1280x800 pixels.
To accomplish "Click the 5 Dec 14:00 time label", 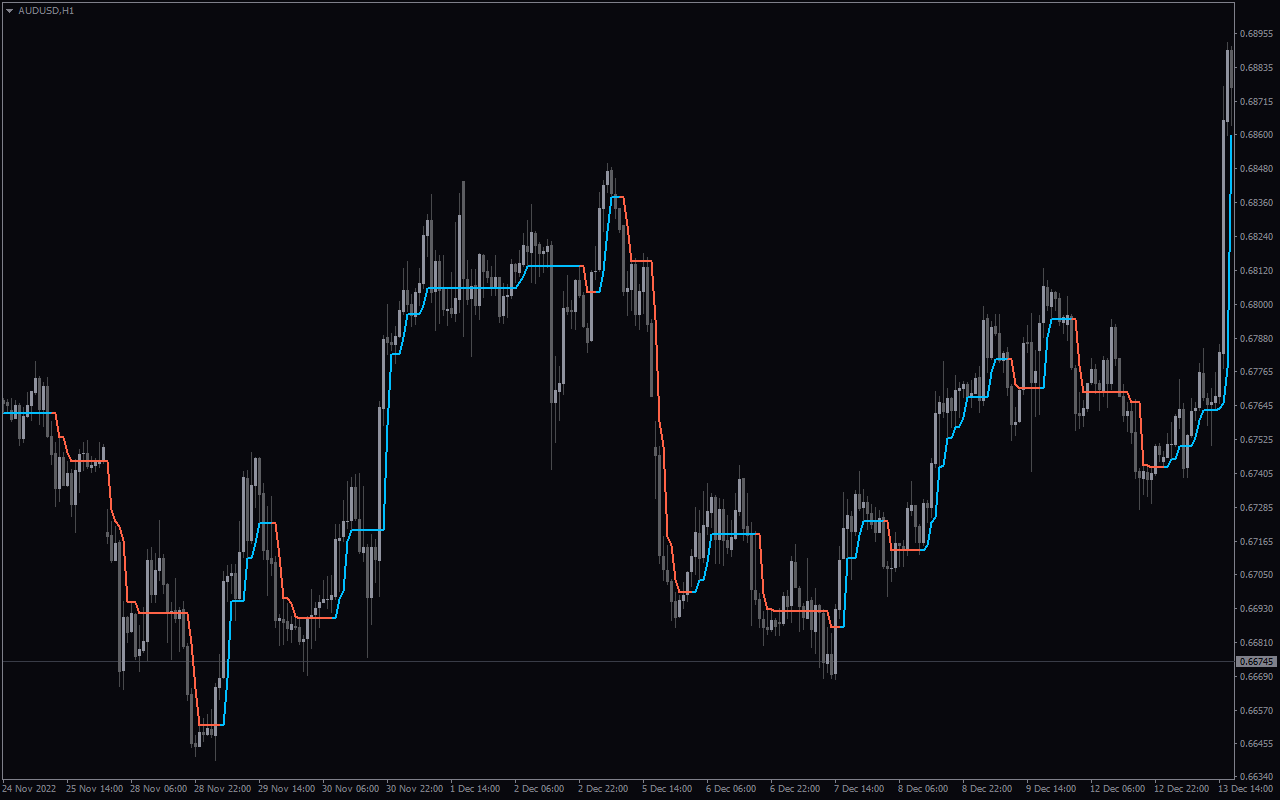I will [x=667, y=789].
